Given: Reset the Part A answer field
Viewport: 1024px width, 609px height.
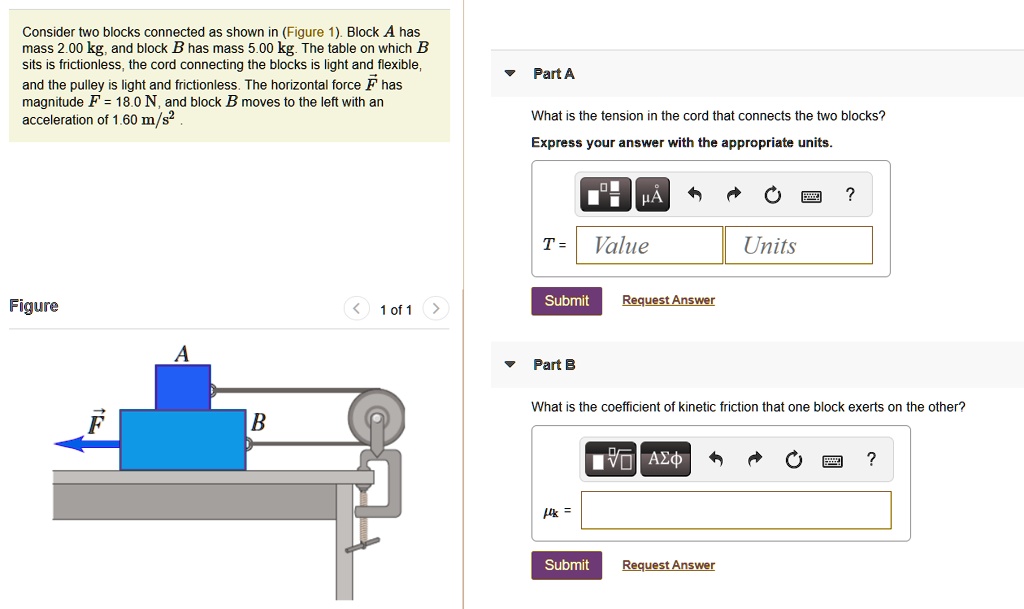Looking at the screenshot, I should pyautogui.click(x=773, y=195).
